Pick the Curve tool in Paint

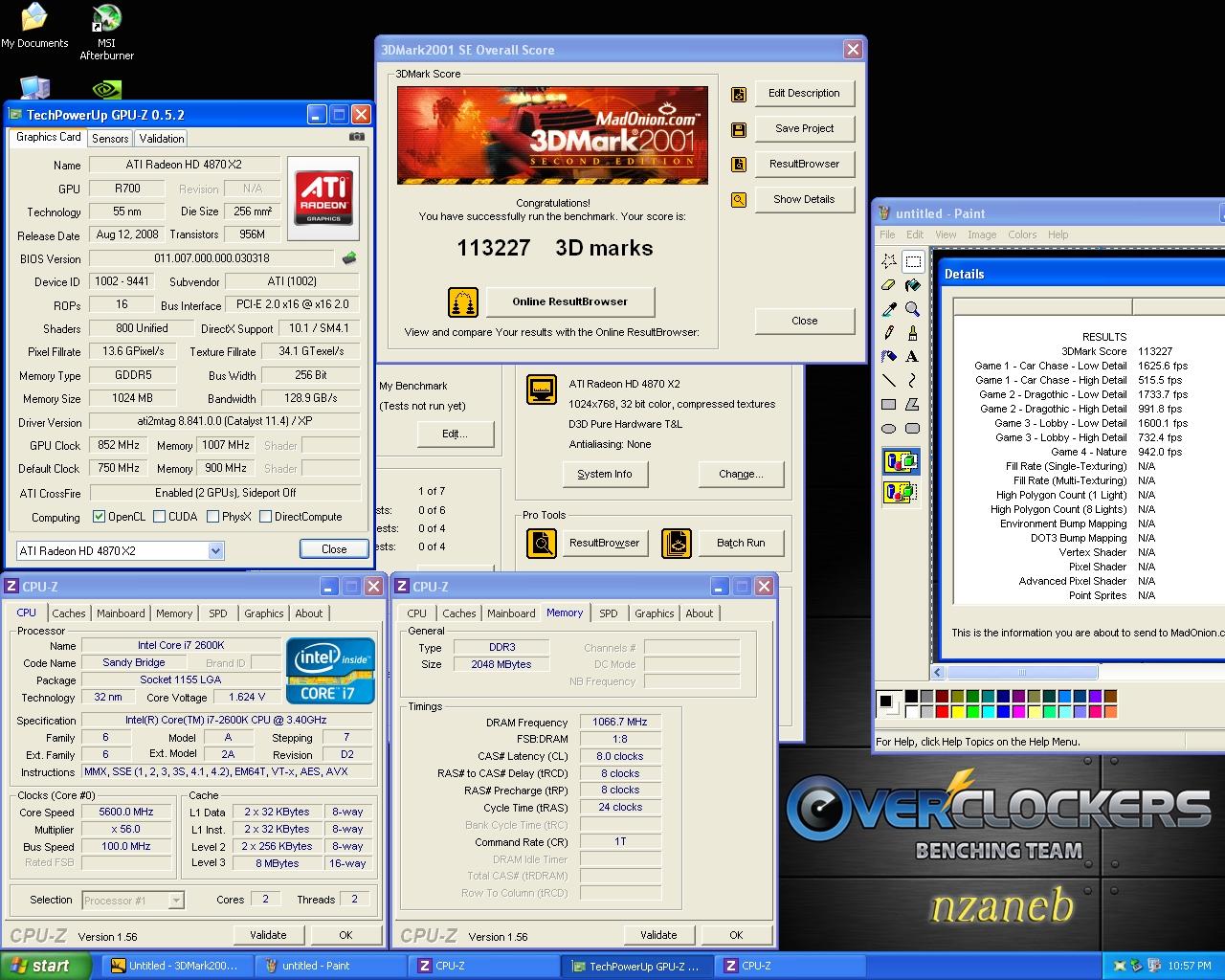click(913, 381)
